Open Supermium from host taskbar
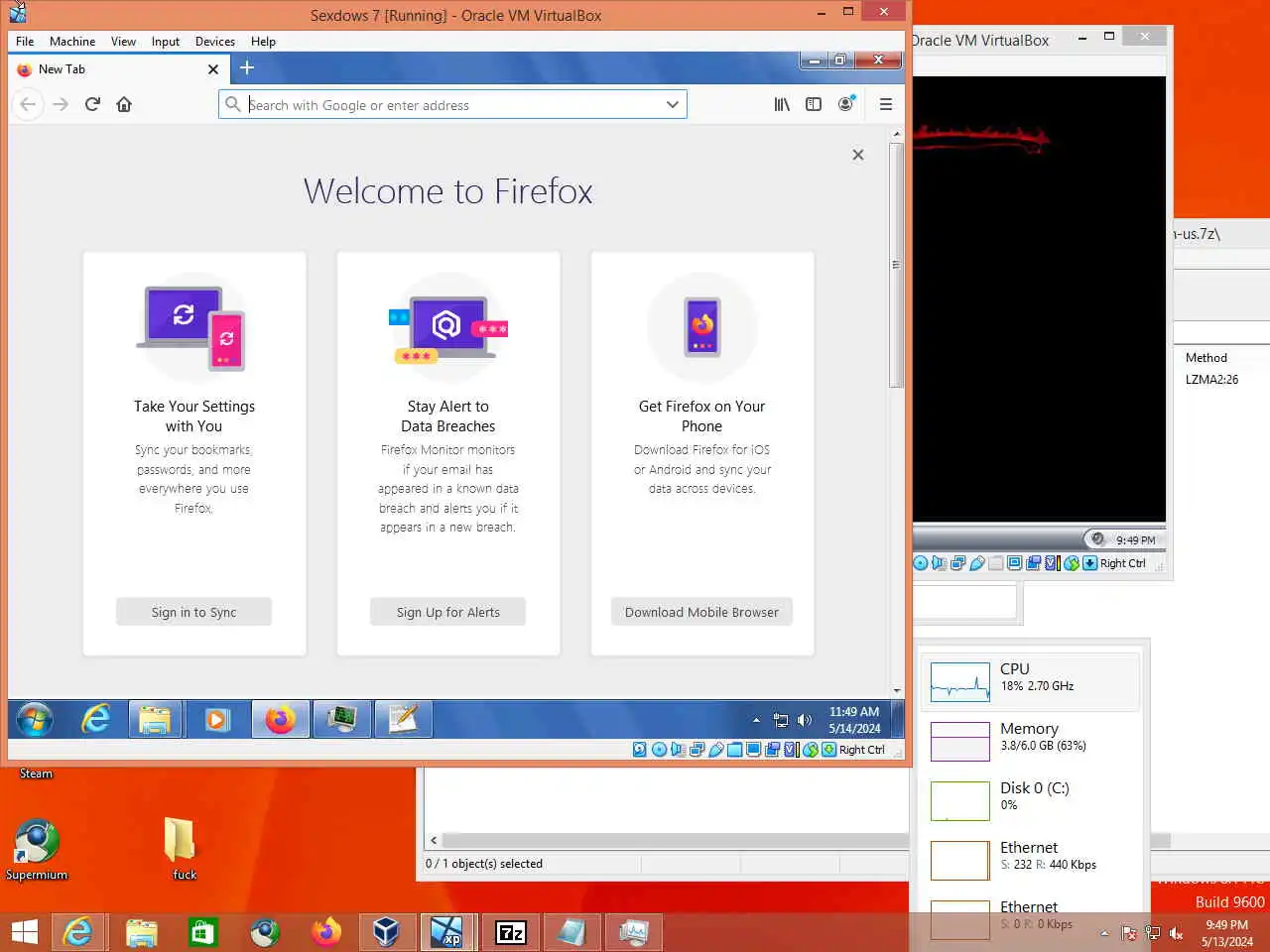Screen dimensions: 1270x952 coord(264,932)
